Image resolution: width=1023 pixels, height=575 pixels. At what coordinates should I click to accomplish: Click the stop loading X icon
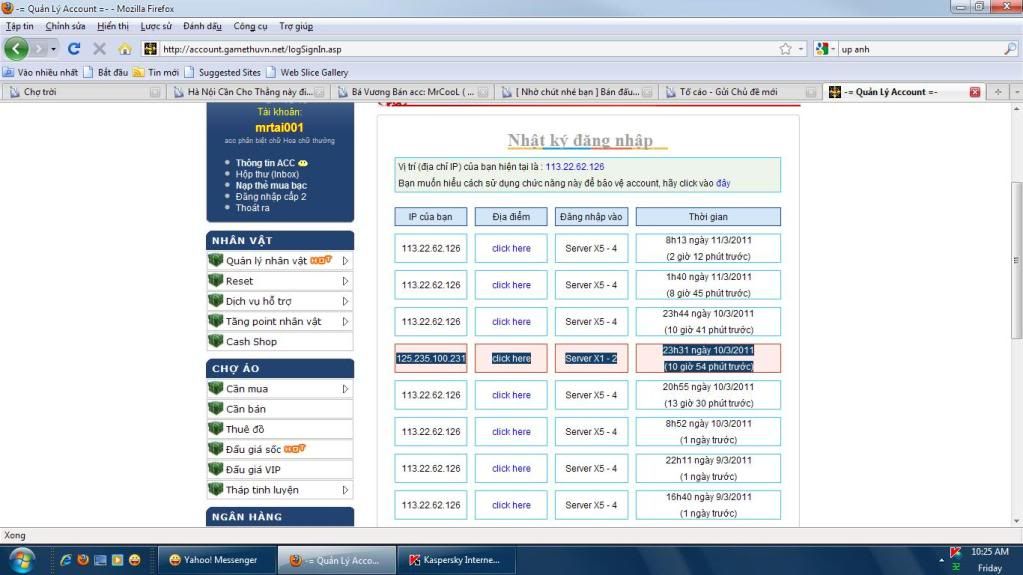pyautogui.click(x=99, y=49)
